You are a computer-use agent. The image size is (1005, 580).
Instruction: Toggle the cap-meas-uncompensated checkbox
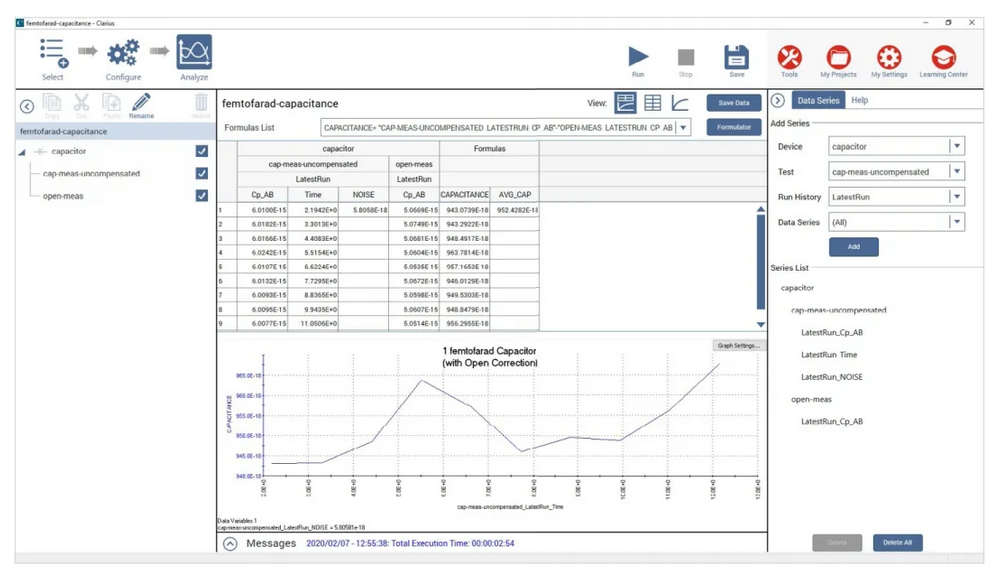coord(202,174)
